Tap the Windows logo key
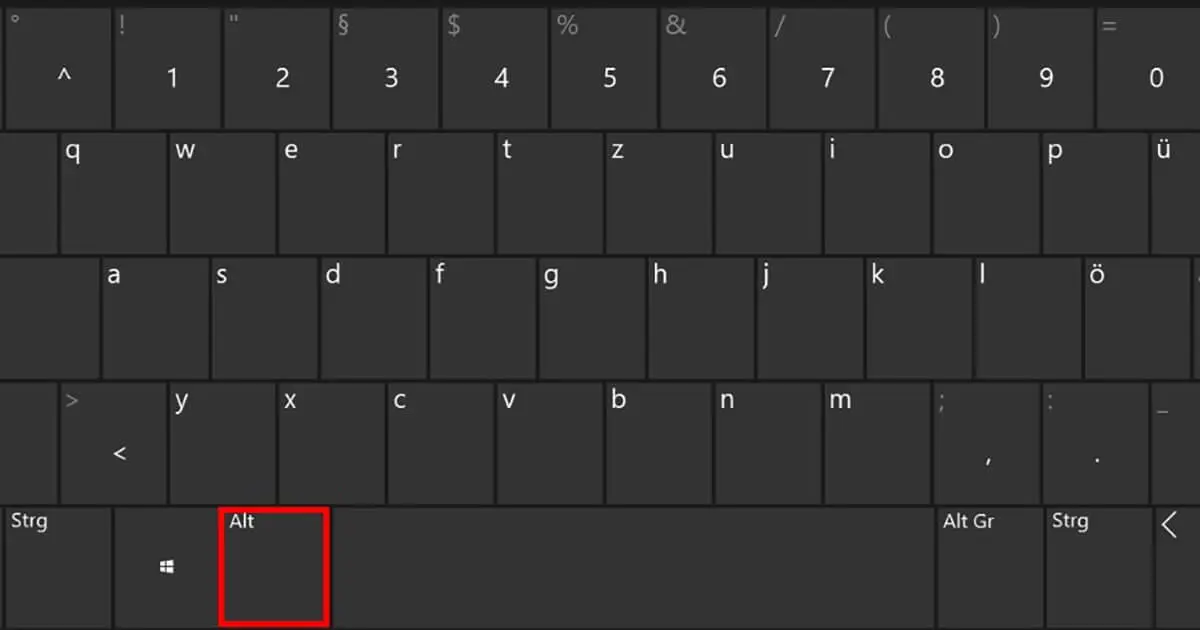1200x630 pixels. tap(166, 567)
